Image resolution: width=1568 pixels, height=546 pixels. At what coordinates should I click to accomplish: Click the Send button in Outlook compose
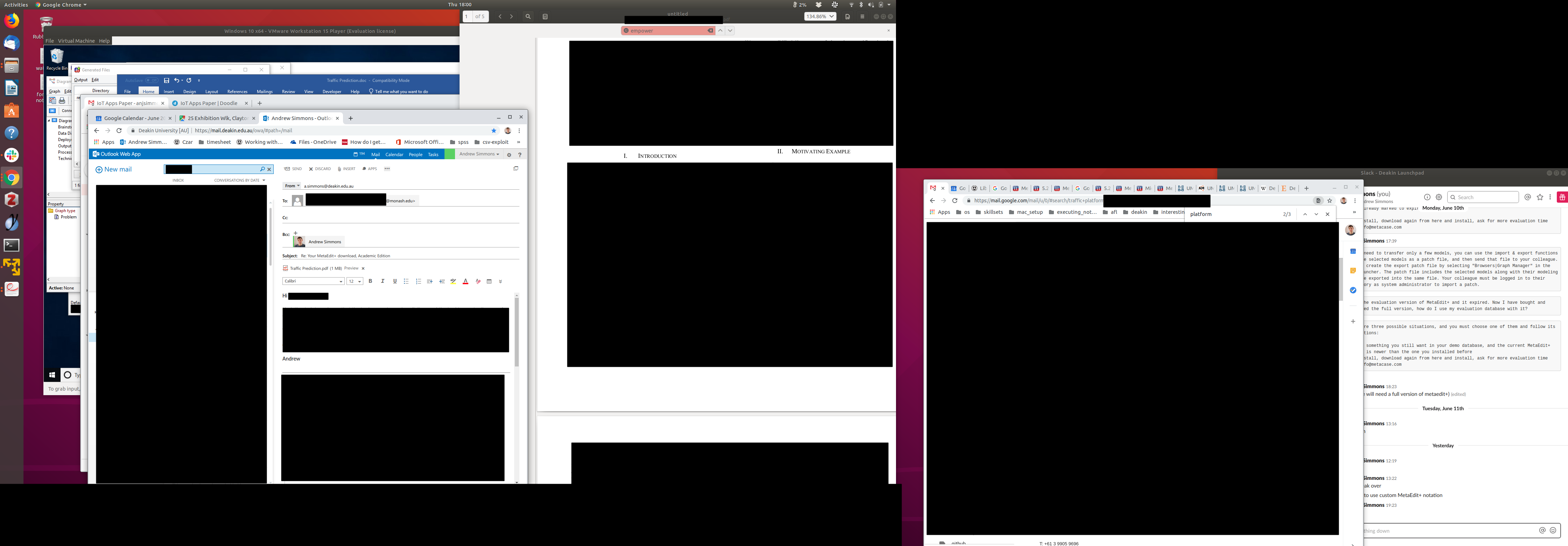[293, 169]
